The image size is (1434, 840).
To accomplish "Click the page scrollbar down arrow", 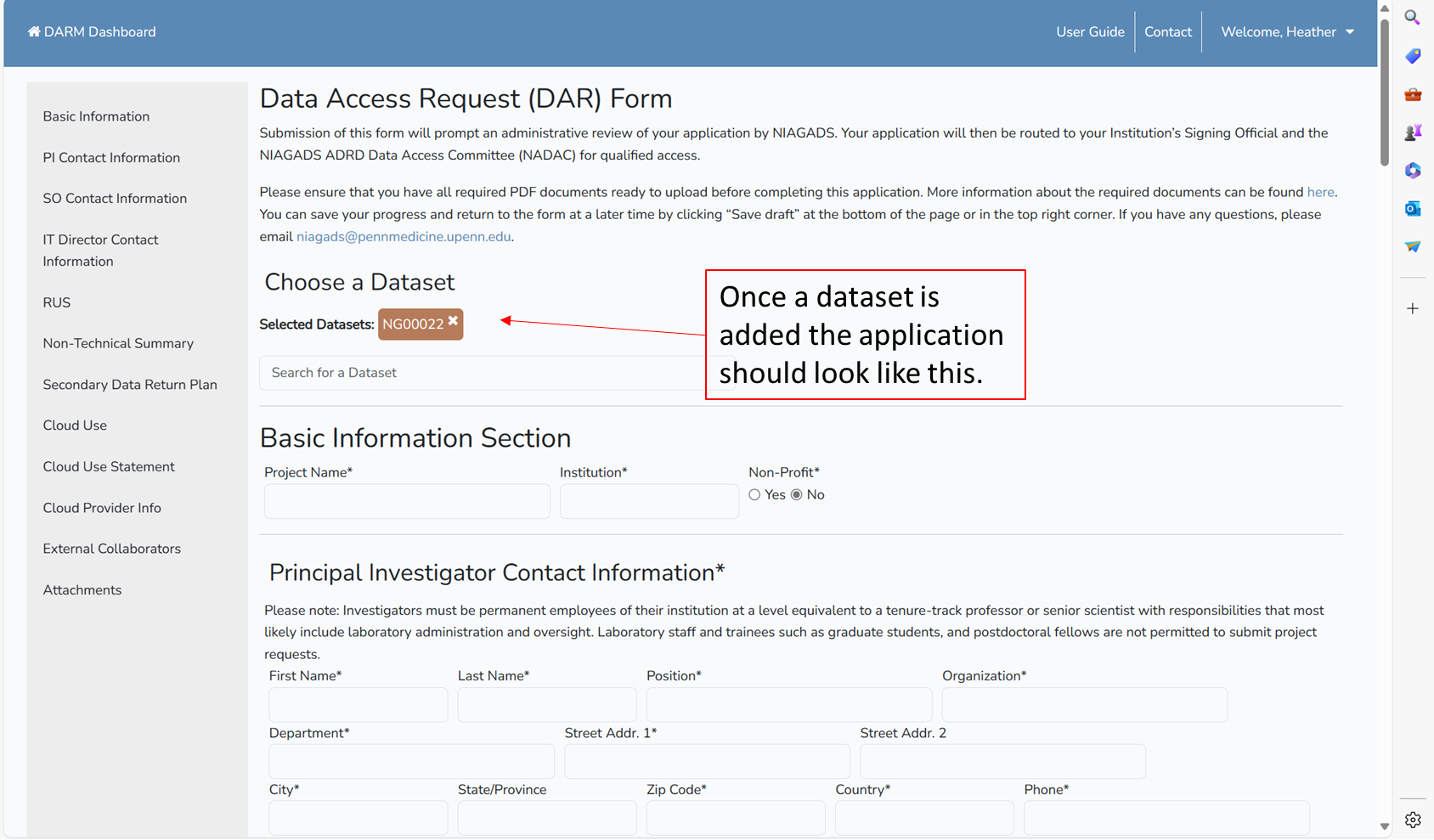I will click(1385, 826).
